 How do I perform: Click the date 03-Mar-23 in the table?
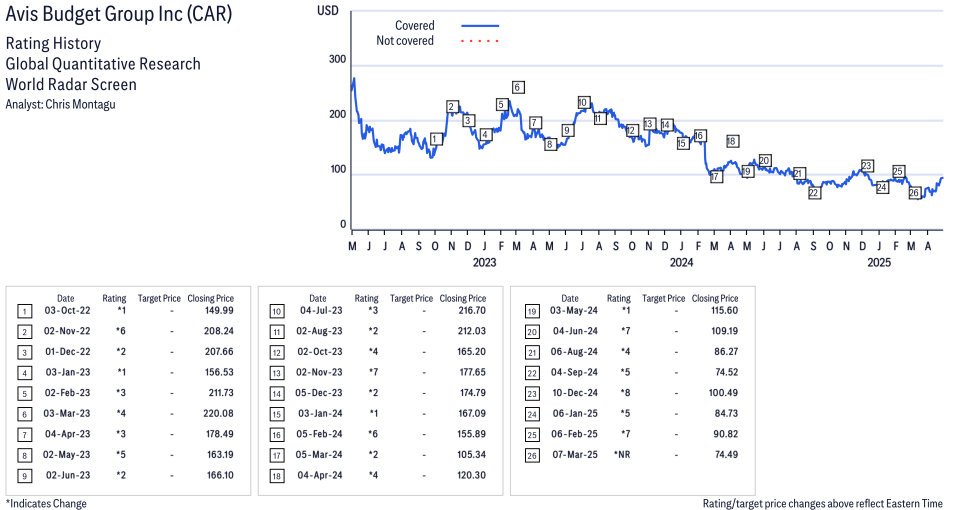67,413
